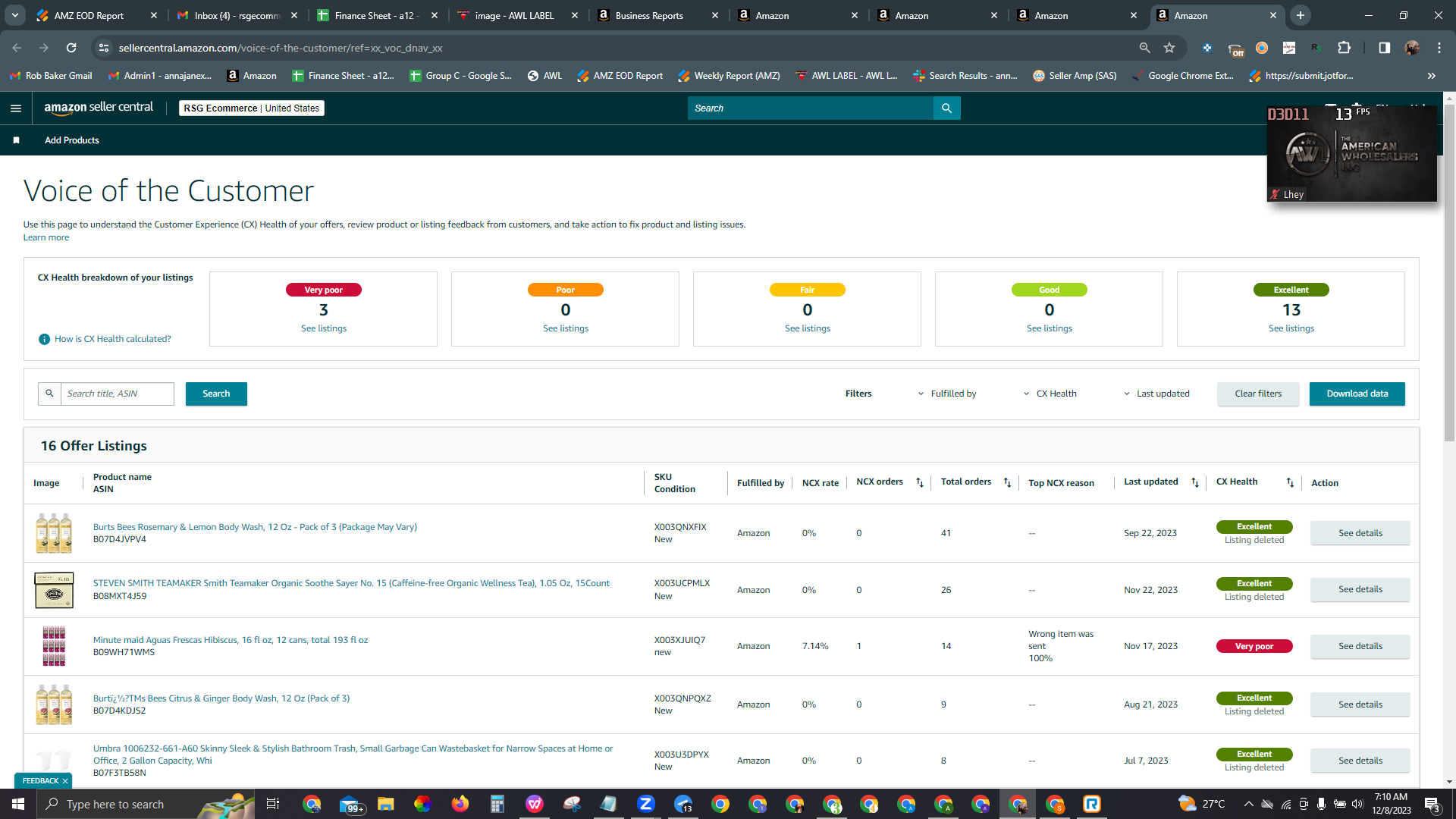
Task: Open the Add Products menu item
Action: coord(72,140)
